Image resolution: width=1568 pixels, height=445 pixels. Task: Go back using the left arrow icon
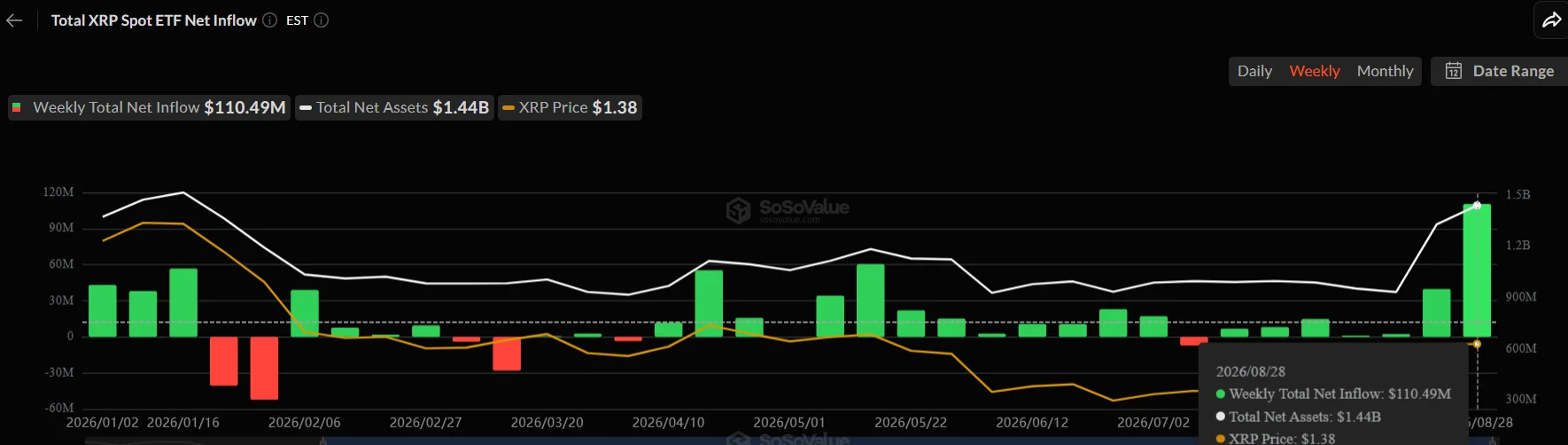point(14,20)
